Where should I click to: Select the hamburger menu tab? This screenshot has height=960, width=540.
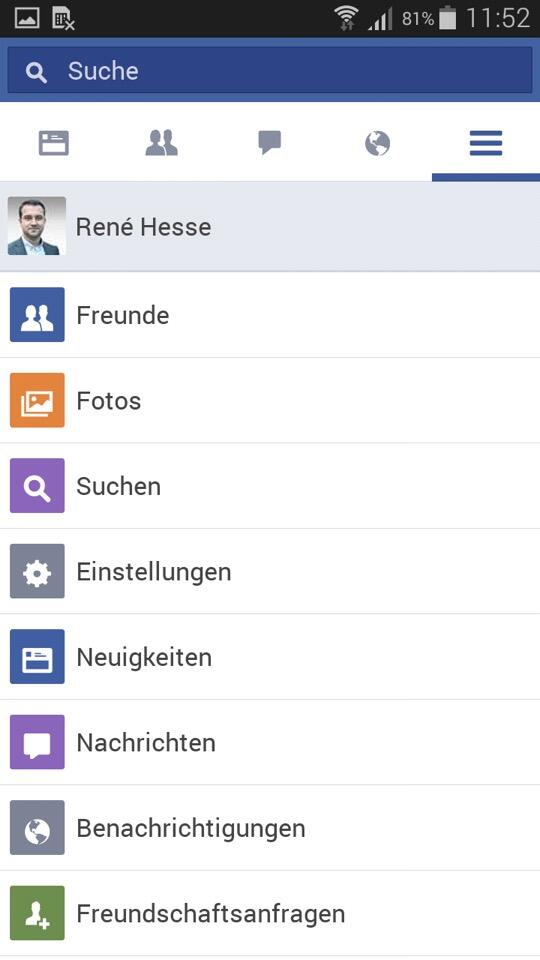coord(486,143)
